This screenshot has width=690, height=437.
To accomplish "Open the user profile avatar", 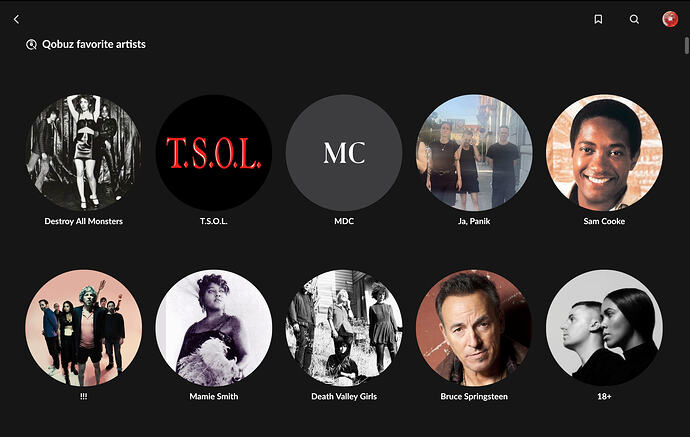I will pos(670,19).
